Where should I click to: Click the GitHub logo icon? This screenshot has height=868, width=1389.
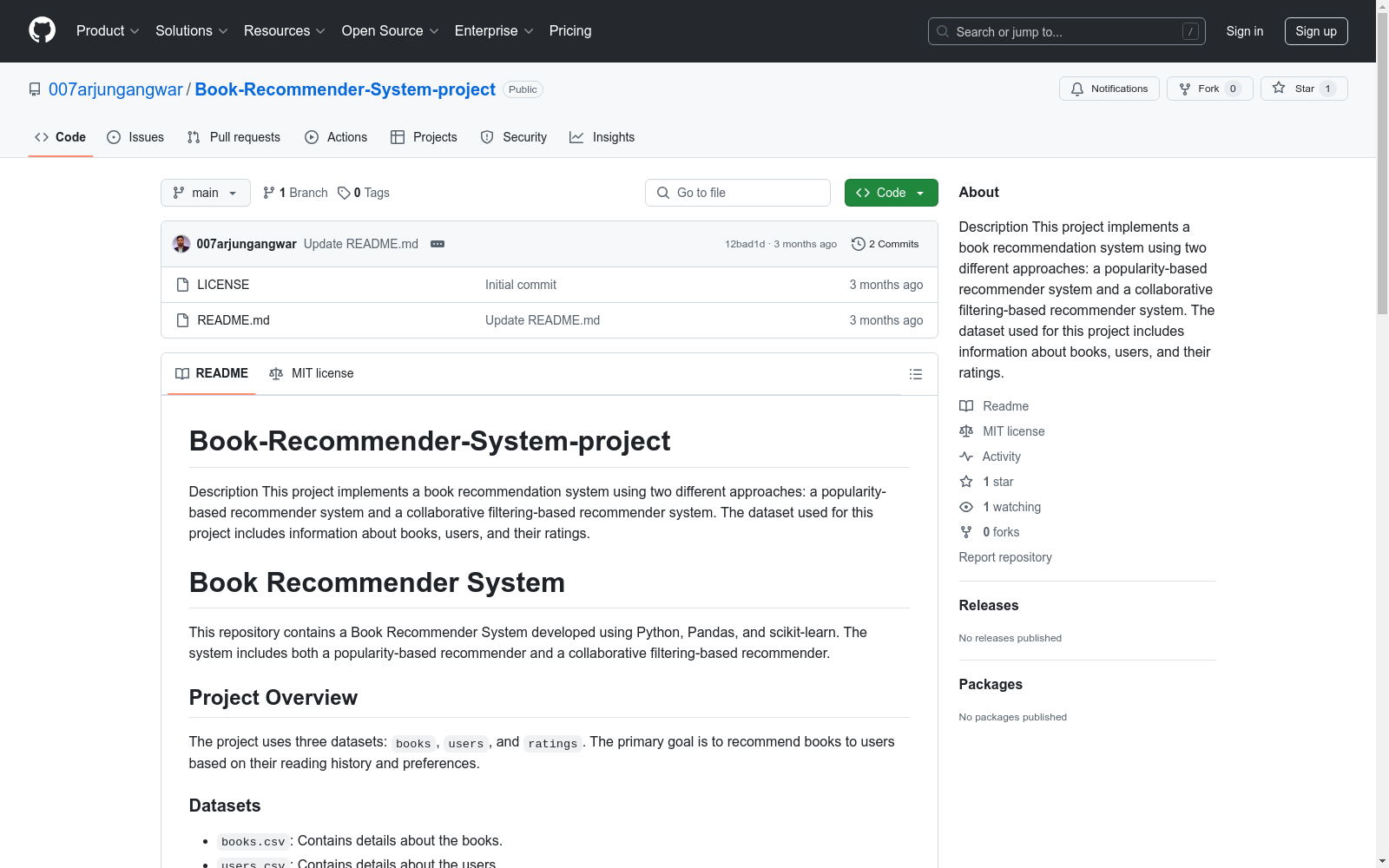(x=42, y=30)
